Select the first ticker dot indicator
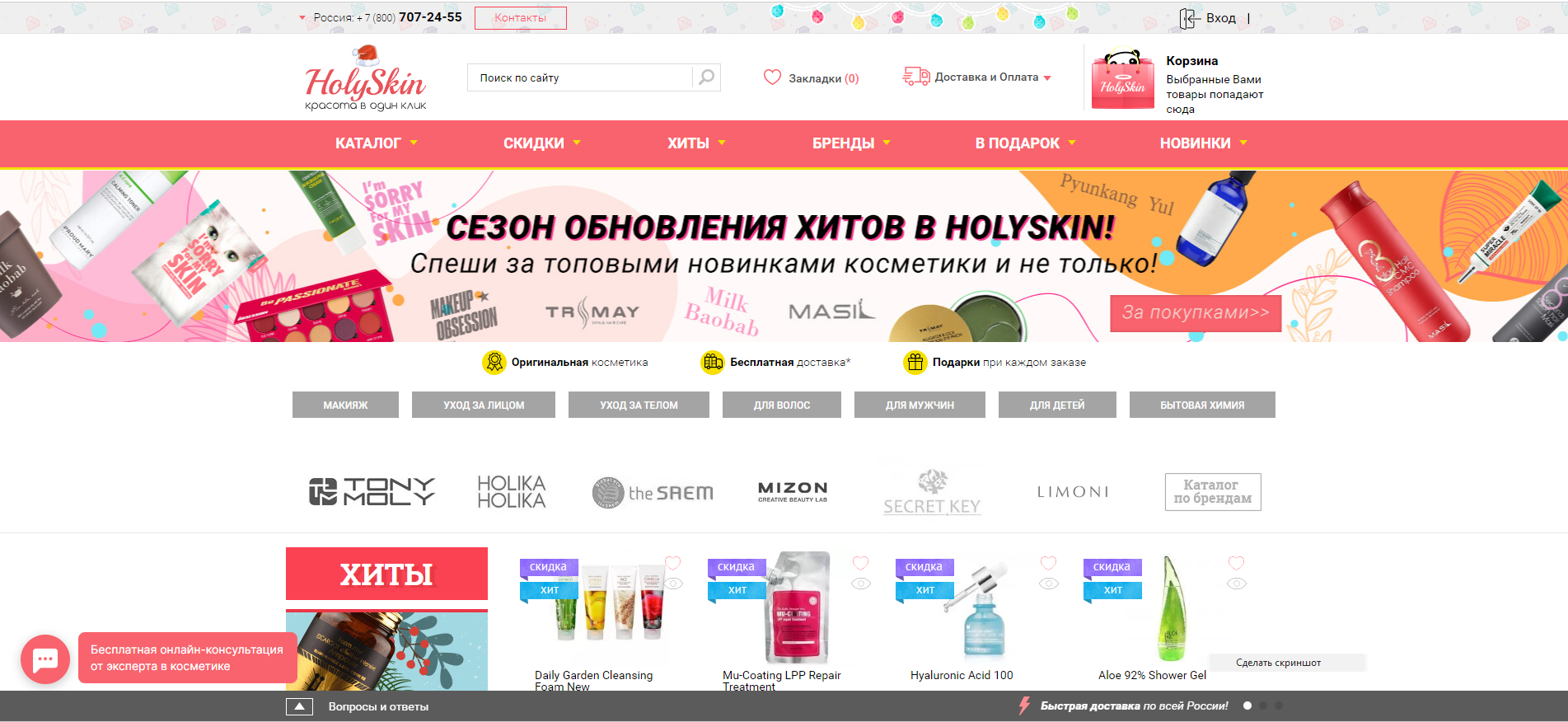The height and width of the screenshot is (722, 1568). [1247, 706]
